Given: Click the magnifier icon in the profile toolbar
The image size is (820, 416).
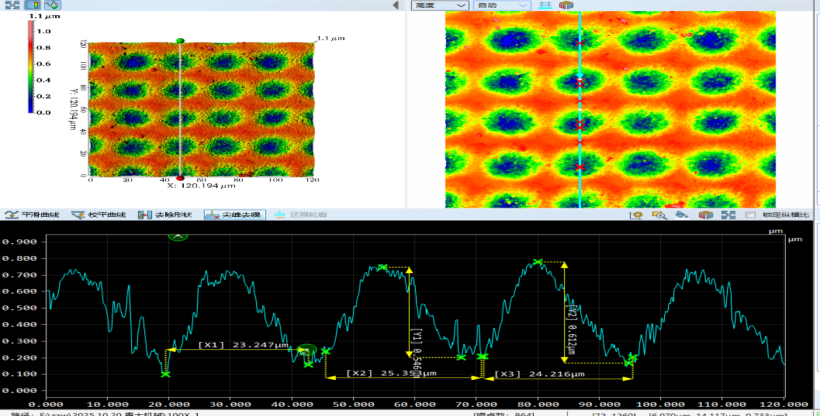Looking at the screenshot, I should pos(658,215).
